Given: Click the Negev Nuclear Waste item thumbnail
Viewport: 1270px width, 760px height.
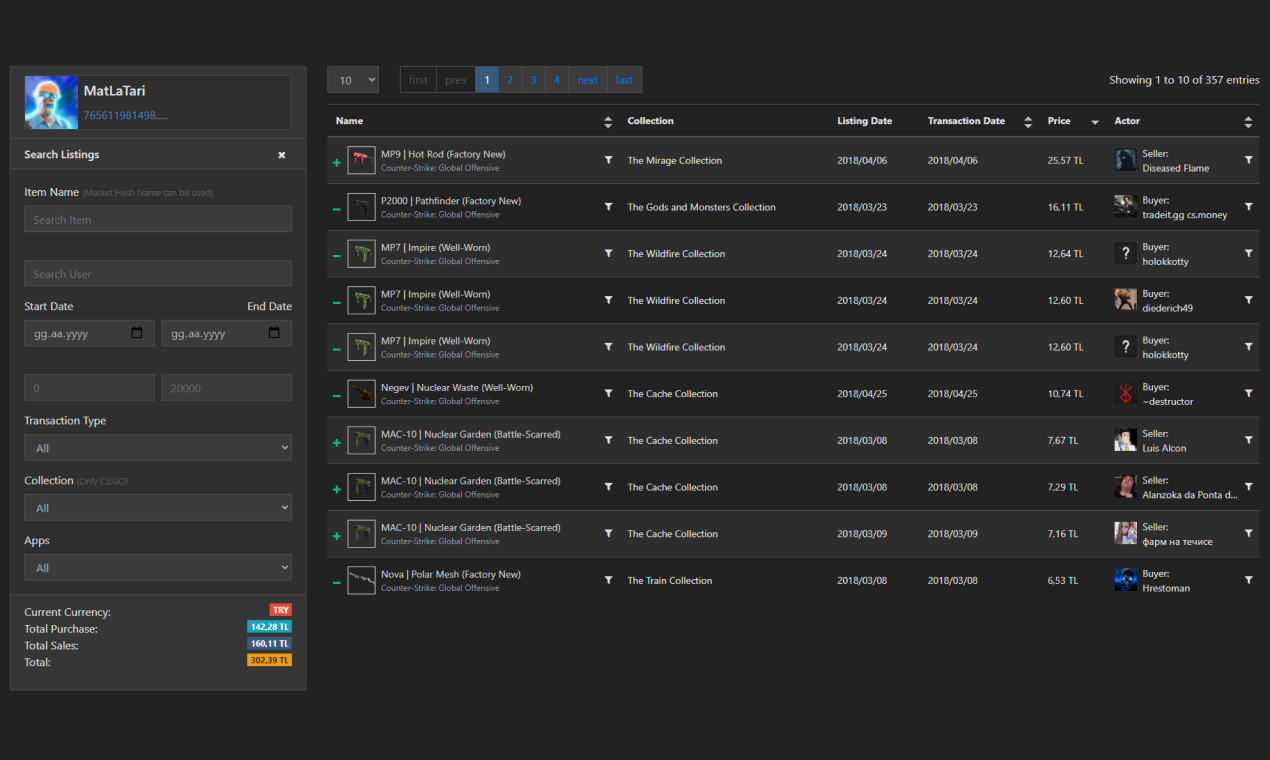Looking at the screenshot, I should (361, 394).
